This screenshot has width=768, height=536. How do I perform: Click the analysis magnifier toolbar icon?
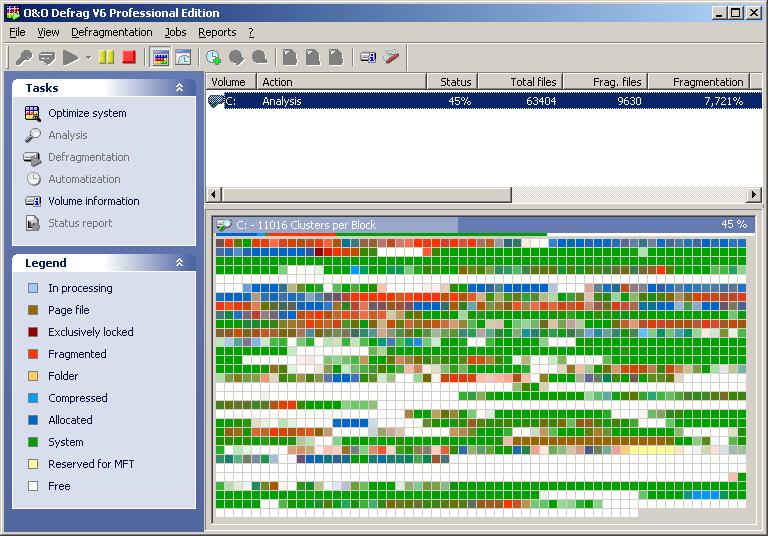[x=24, y=58]
